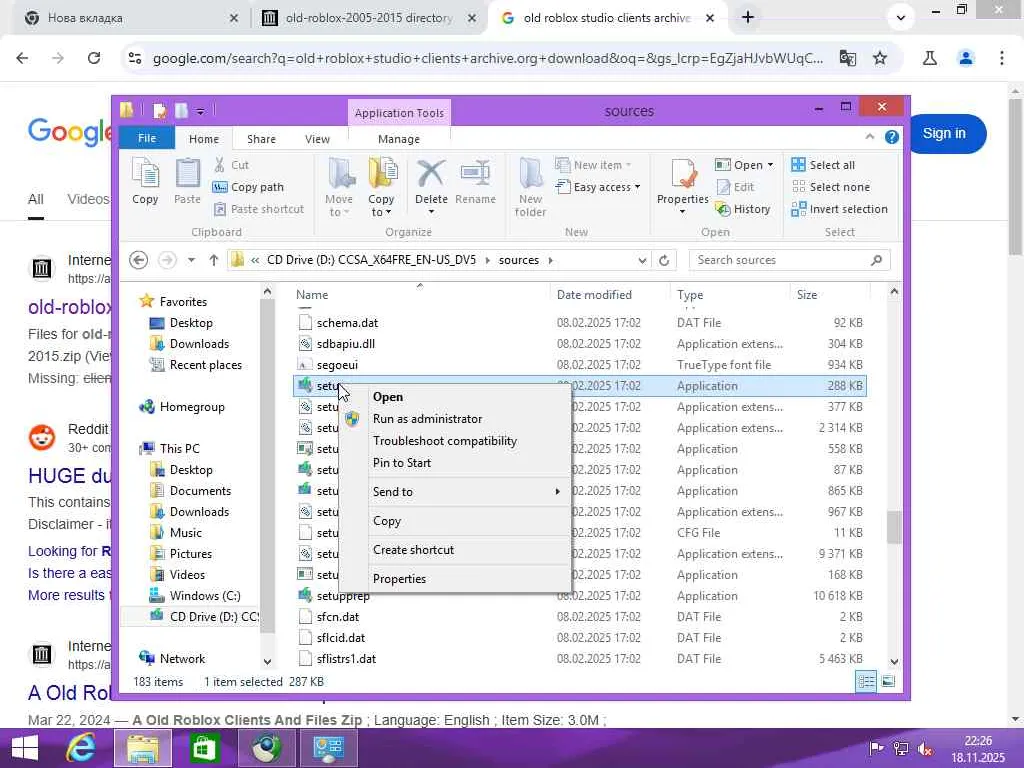1024x768 pixels.
Task: Click Invert selection in the ribbon
Action: point(839,209)
